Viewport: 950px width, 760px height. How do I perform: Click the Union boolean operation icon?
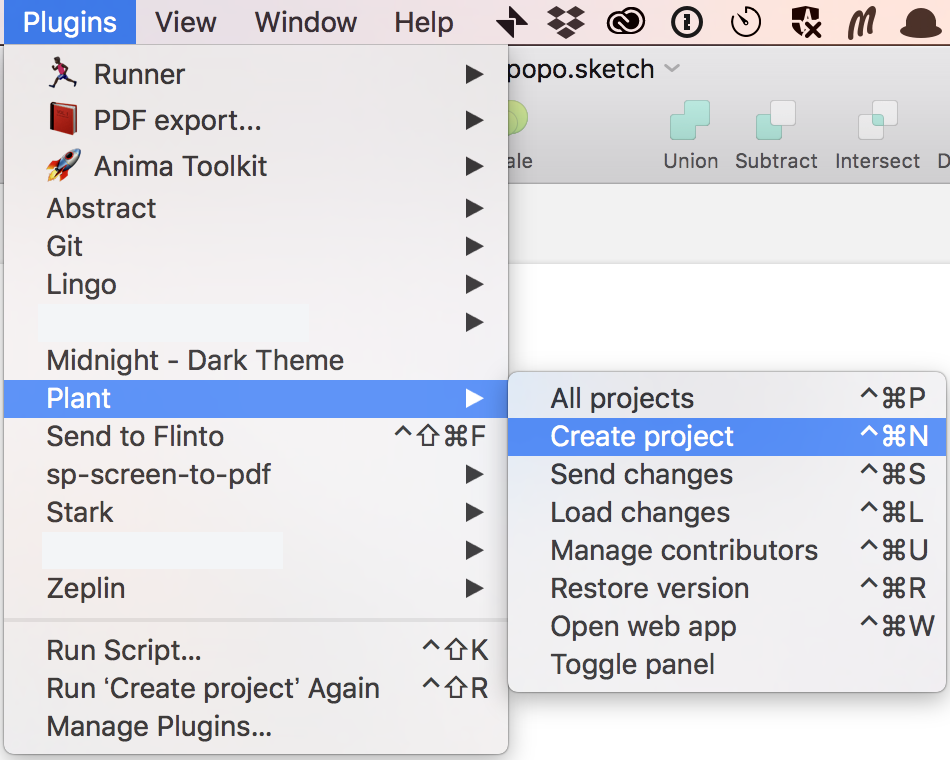tap(689, 120)
